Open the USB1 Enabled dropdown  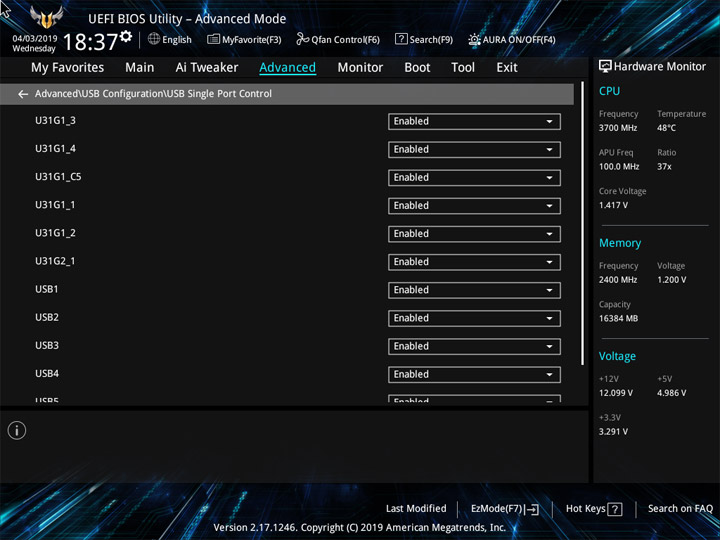point(474,290)
